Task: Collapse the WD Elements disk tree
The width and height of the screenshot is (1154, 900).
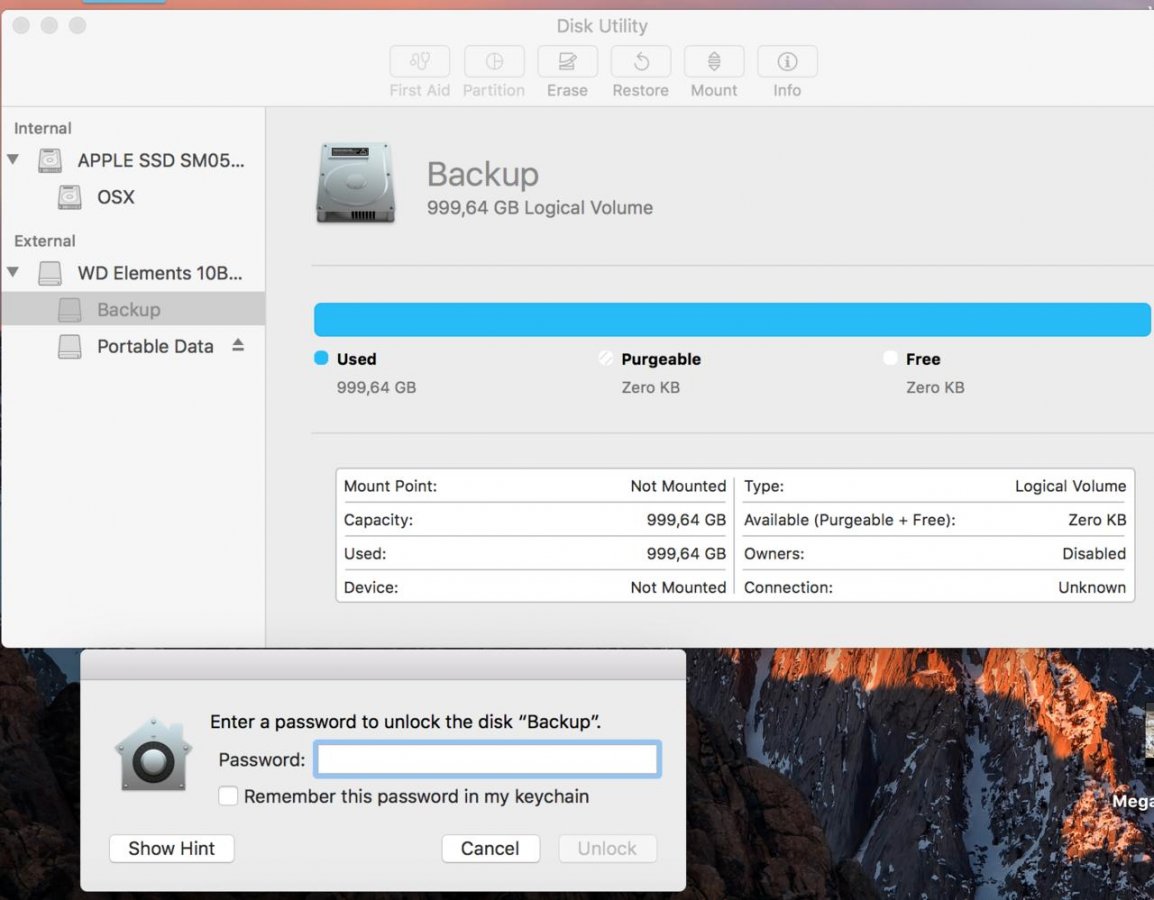Action: click(14, 273)
